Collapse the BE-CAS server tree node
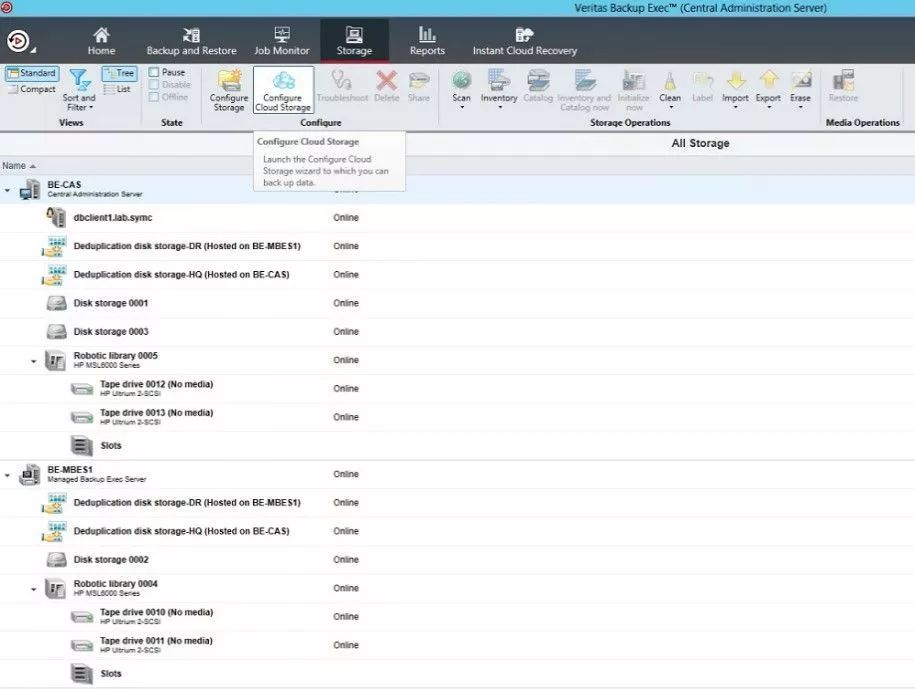 point(7,190)
